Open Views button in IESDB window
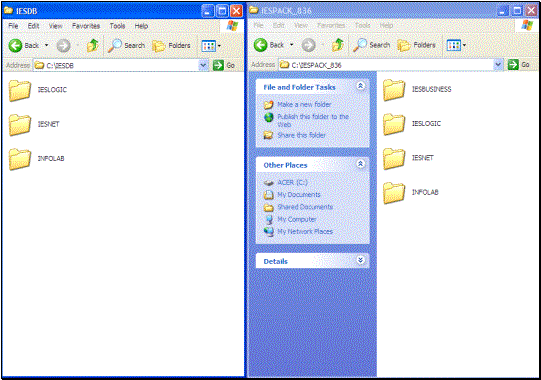The width and height of the screenshot is (541, 380). 209,45
